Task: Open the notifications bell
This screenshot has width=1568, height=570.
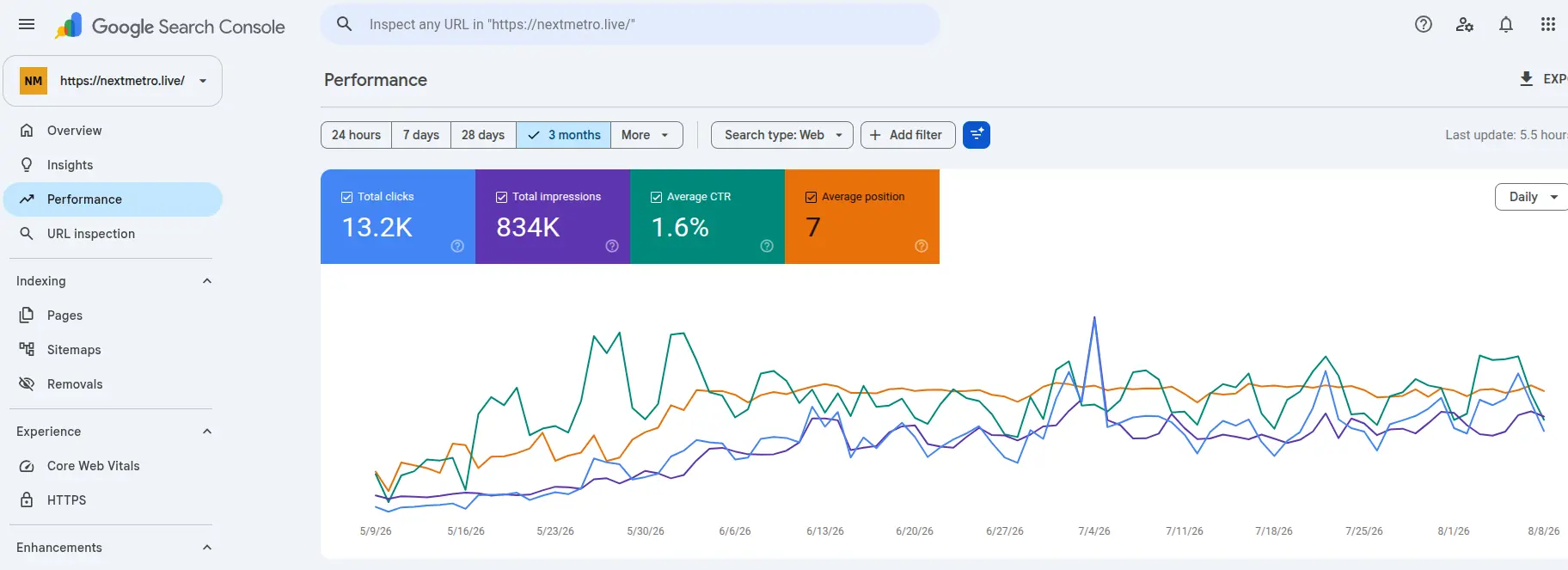Action: pos(1506,24)
